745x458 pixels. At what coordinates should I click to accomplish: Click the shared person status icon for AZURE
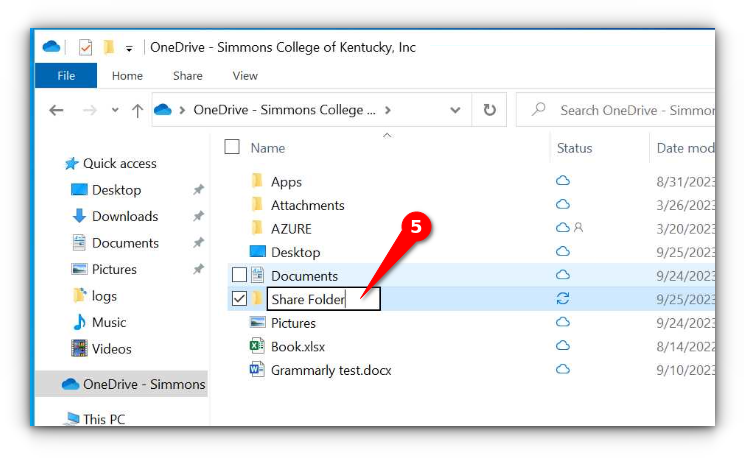(578, 228)
